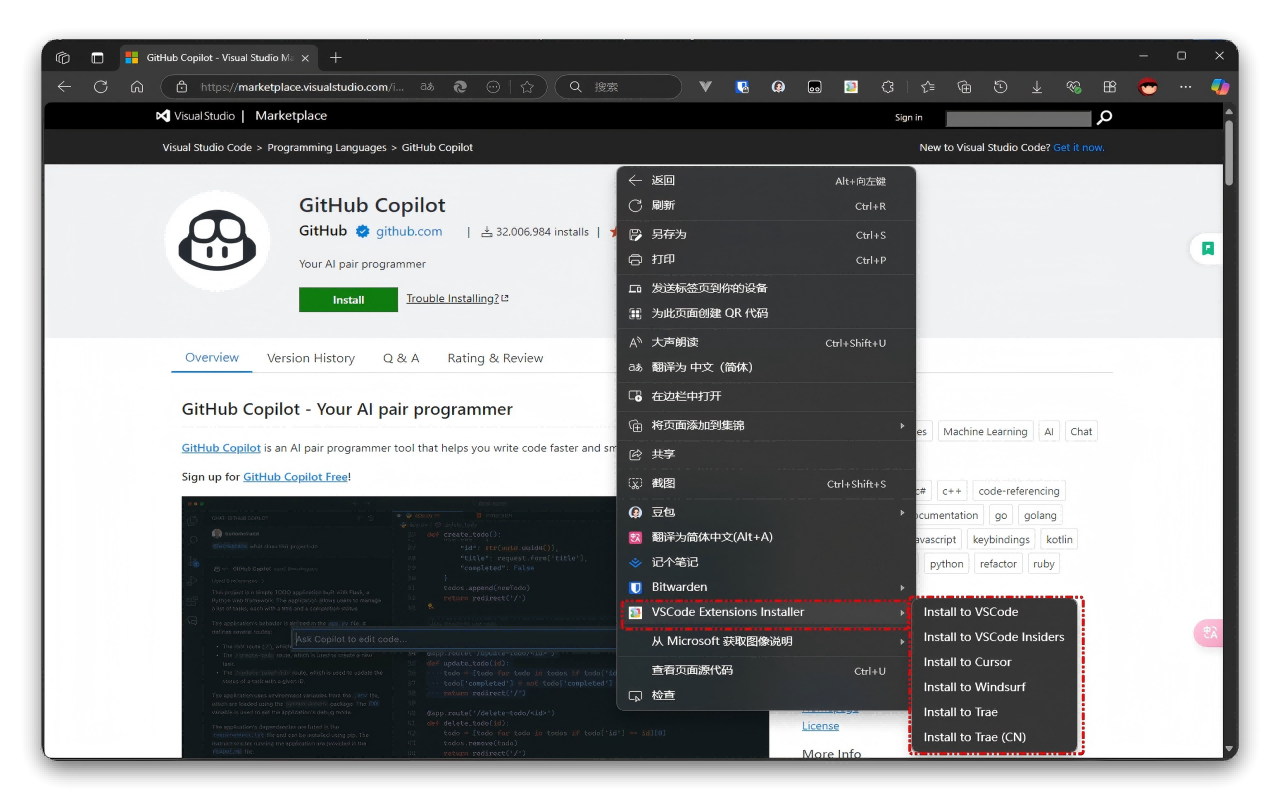
Task: Switch to the Version History tab
Action: click(x=311, y=358)
